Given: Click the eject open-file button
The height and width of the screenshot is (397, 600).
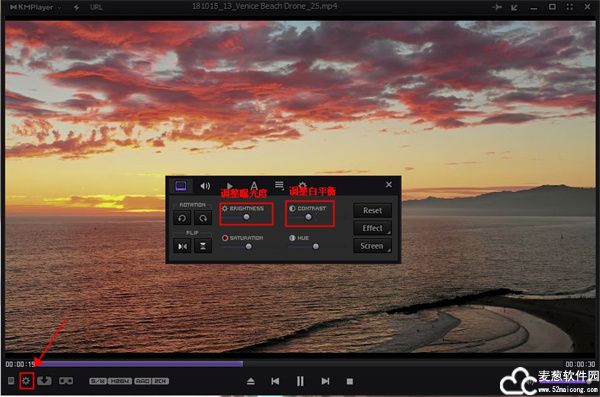Looking at the screenshot, I should point(251,381).
